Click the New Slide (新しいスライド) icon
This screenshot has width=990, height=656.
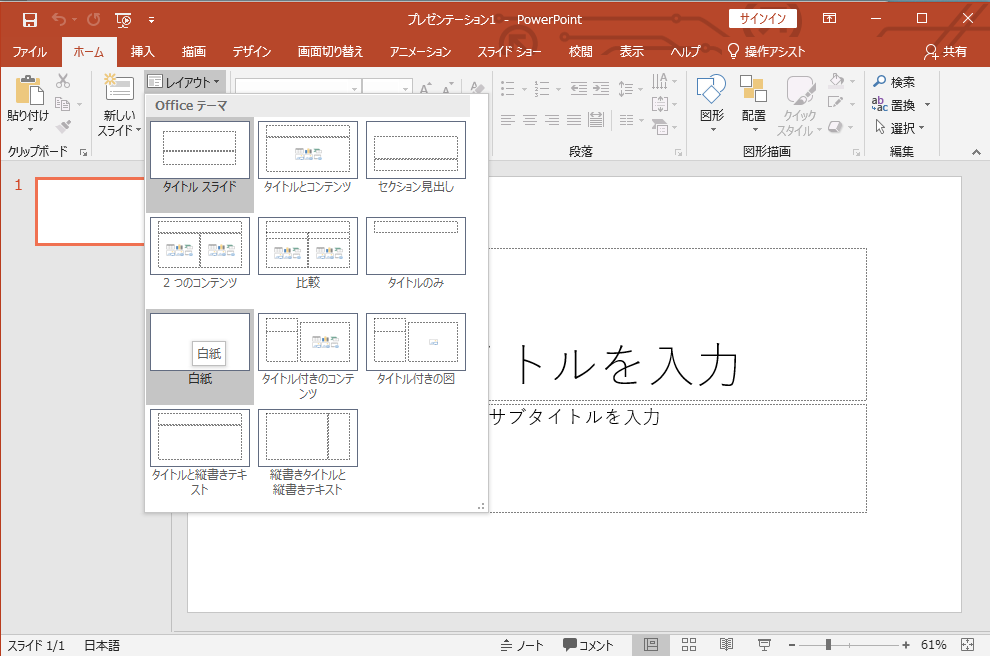pos(118,90)
